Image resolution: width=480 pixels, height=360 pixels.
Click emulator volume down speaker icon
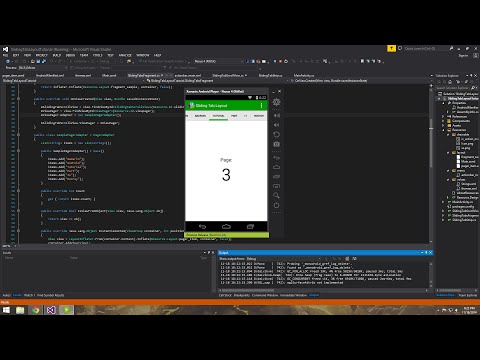[x=277, y=125]
